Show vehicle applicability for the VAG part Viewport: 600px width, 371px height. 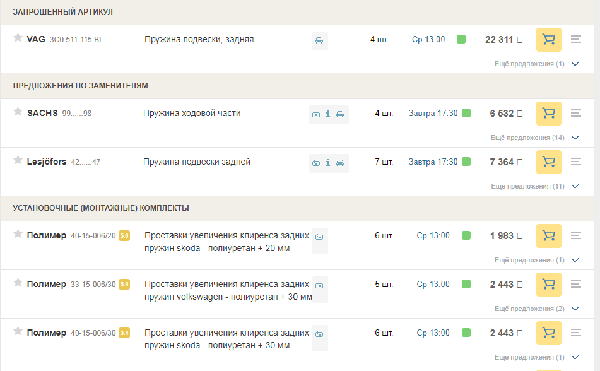[319, 41]
